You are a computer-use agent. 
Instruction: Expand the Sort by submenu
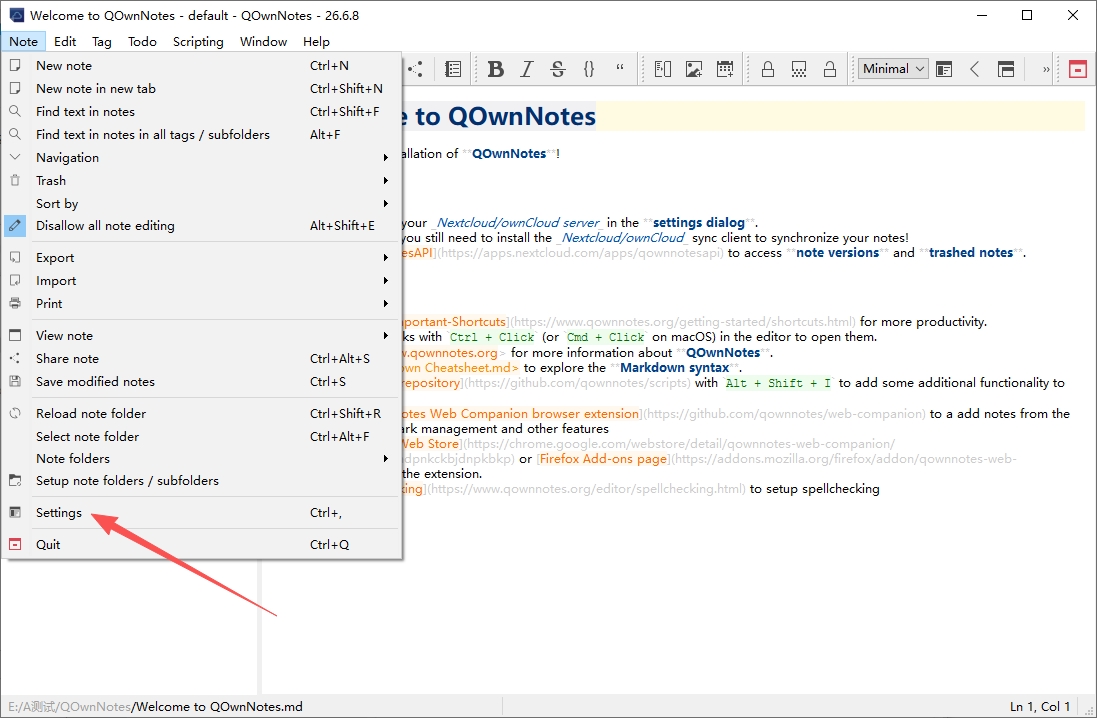(x=201, y=204)
